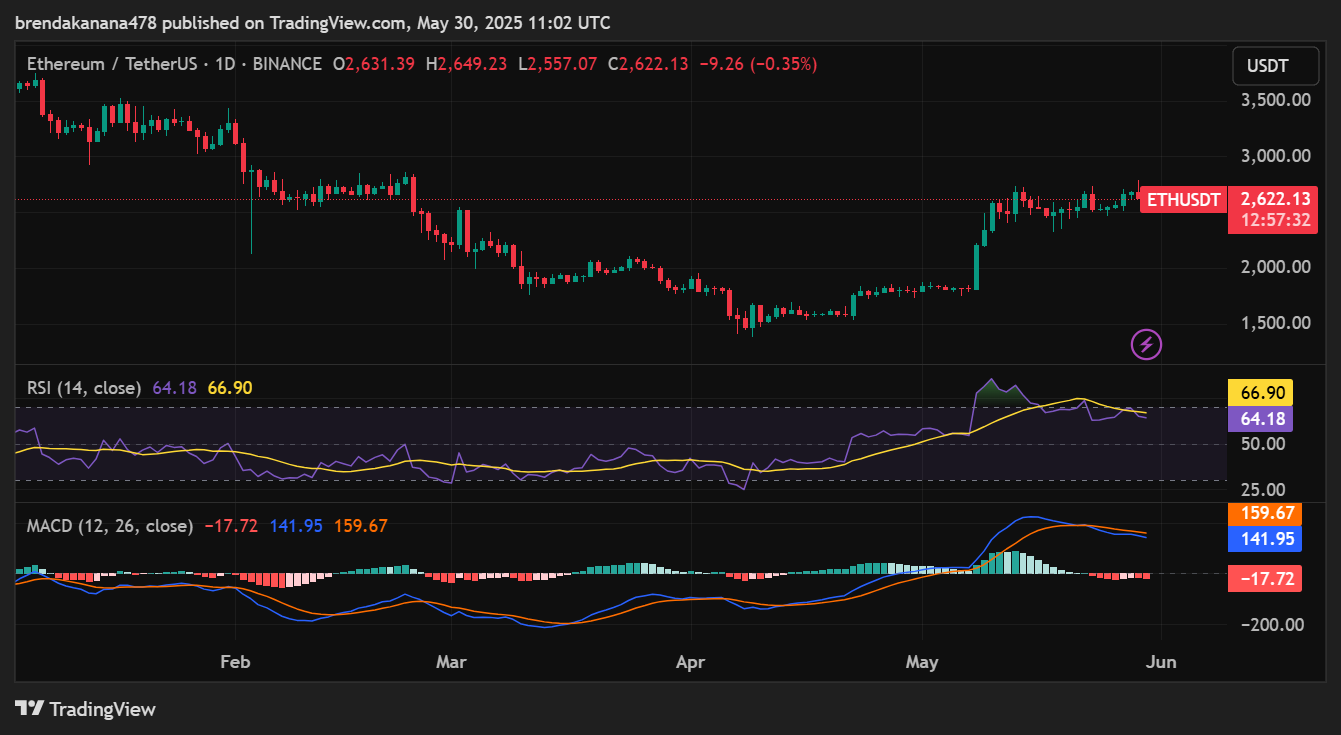
Task: Click the Feb time axis label
Action: point(234,662)
